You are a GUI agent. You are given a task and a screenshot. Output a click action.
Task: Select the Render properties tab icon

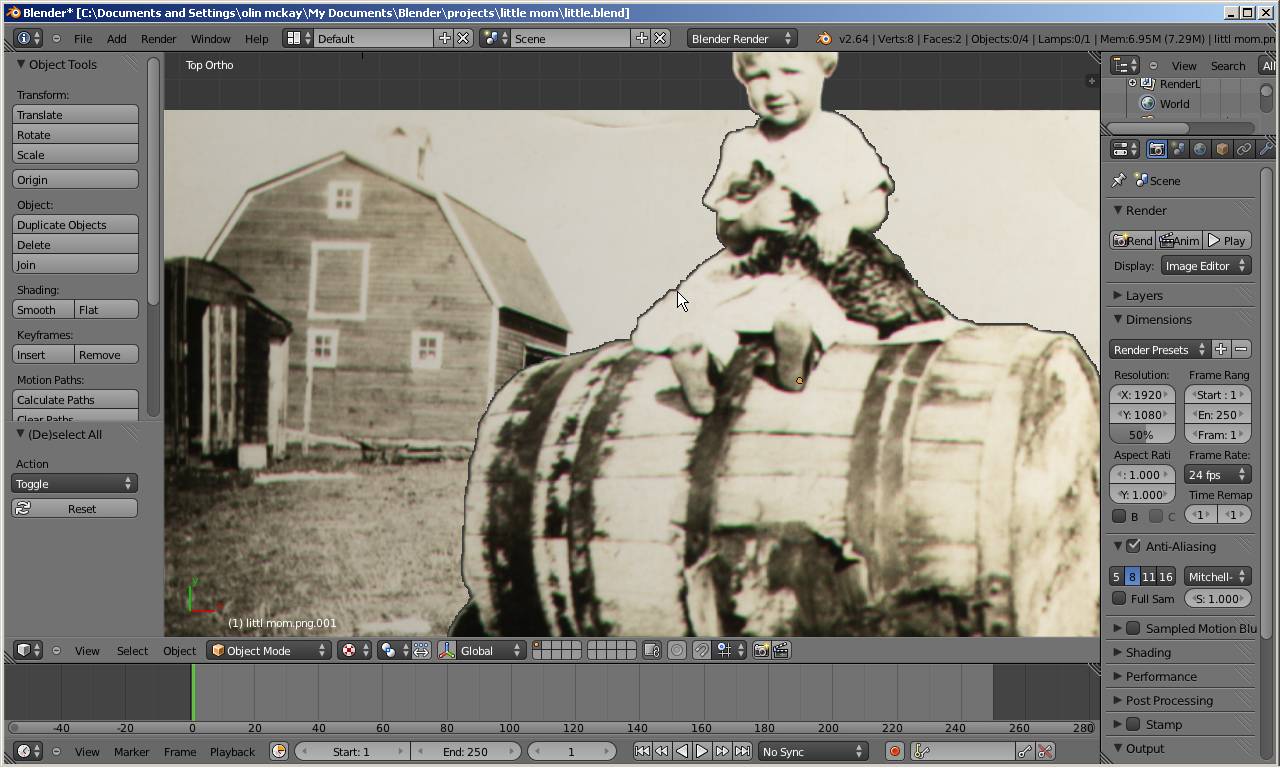(1156, 149)
